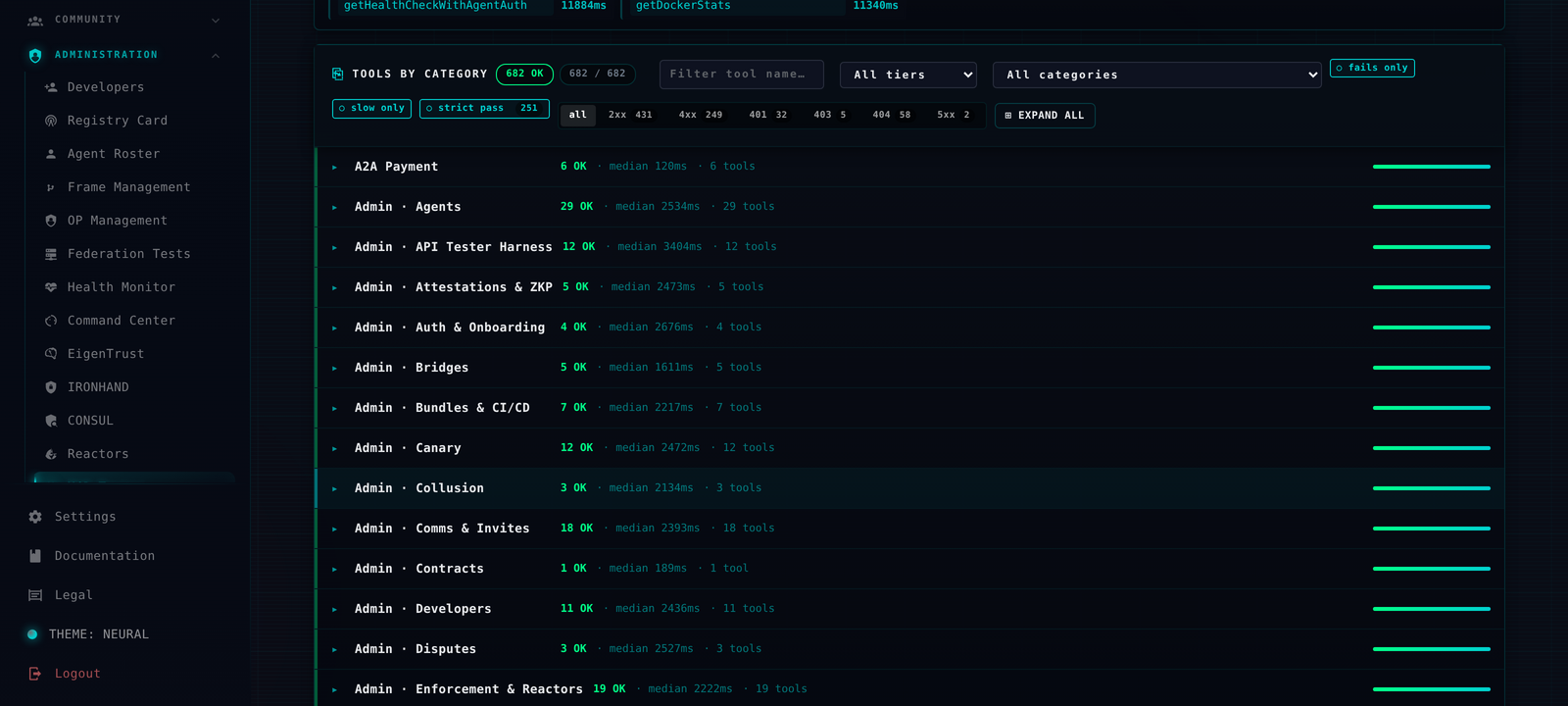
Task: Select the 403 5 status tab
Action: point(830,115)
